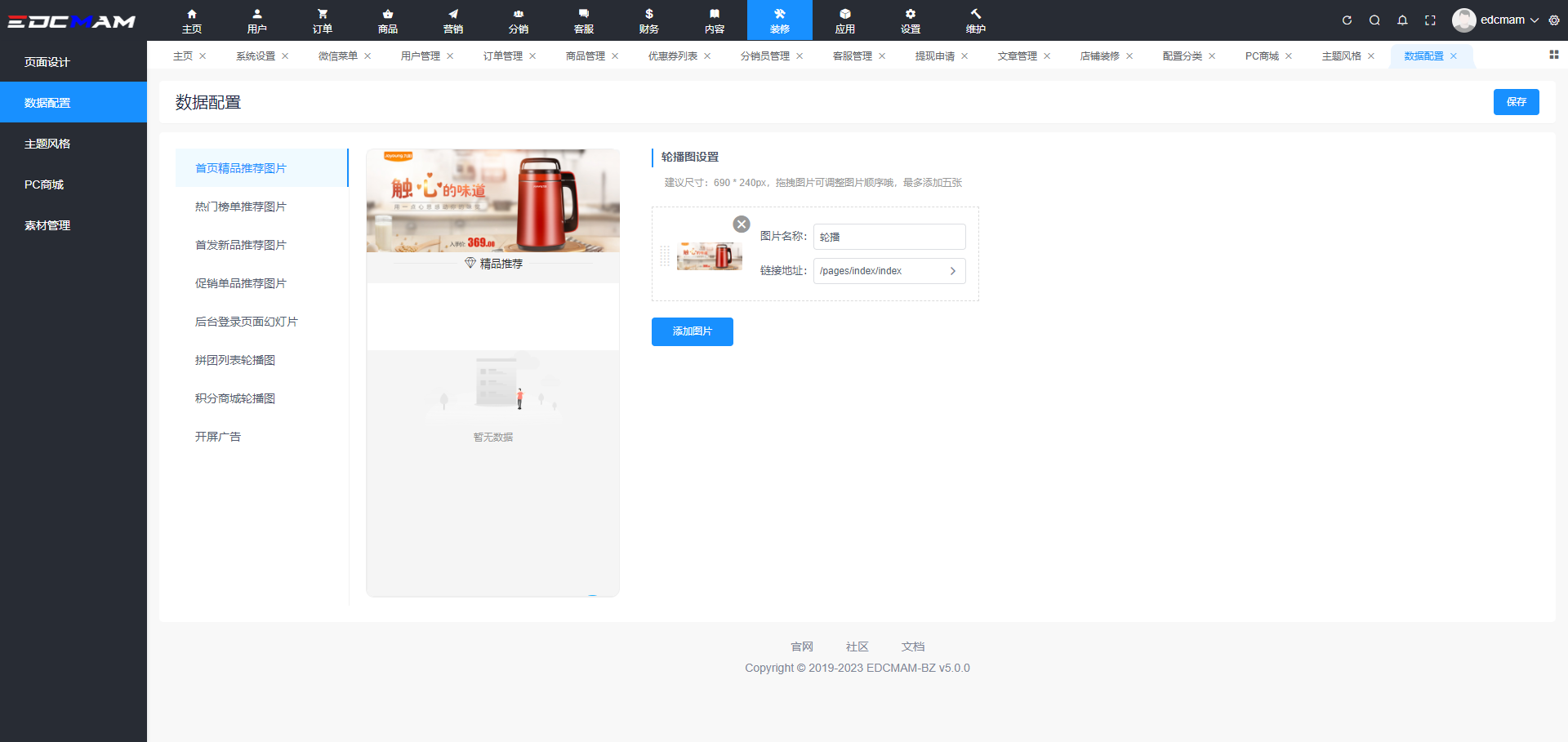Viewport: 1568px width, 742px height.
Task: Click the 图片名称 input field
Action: 889,237
